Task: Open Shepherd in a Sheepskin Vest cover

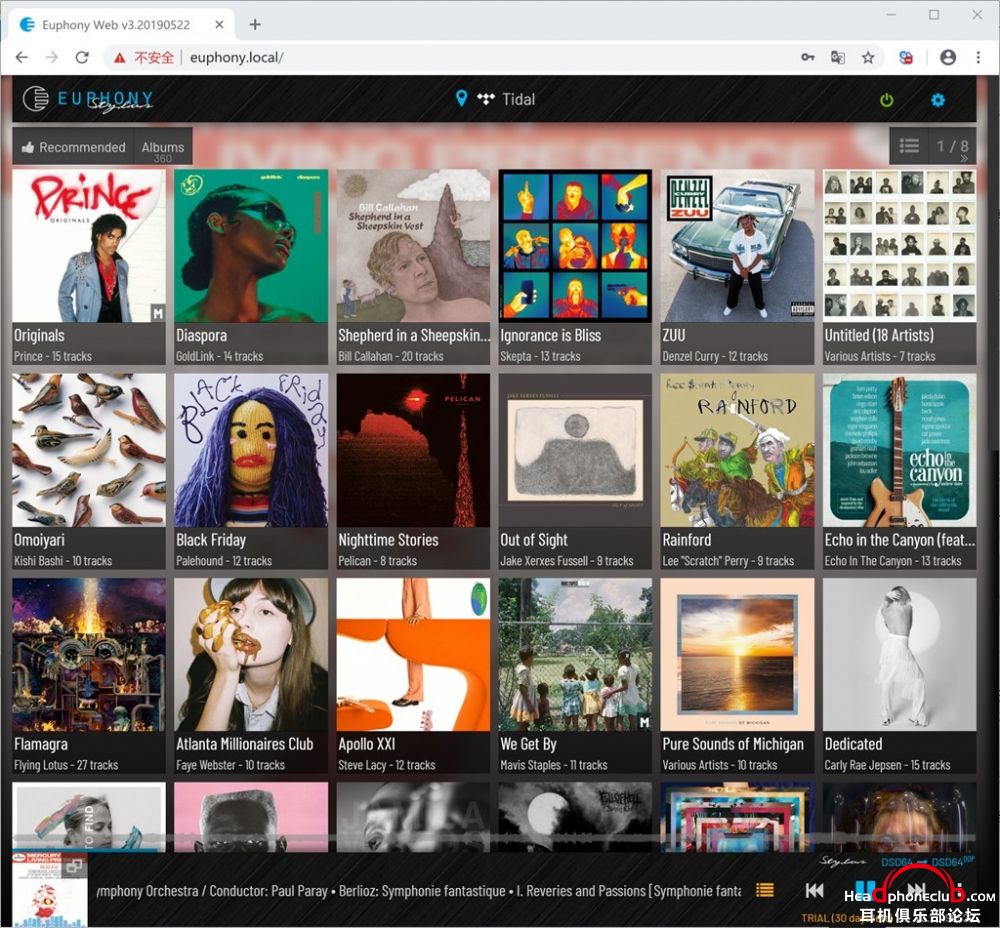Action: 413,246
